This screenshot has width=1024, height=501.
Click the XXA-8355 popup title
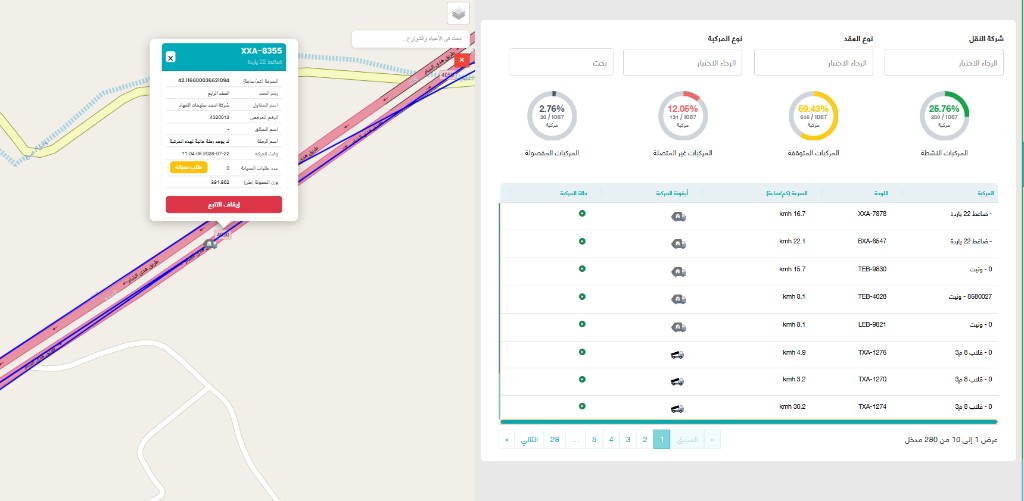click(x=261, y=51)
